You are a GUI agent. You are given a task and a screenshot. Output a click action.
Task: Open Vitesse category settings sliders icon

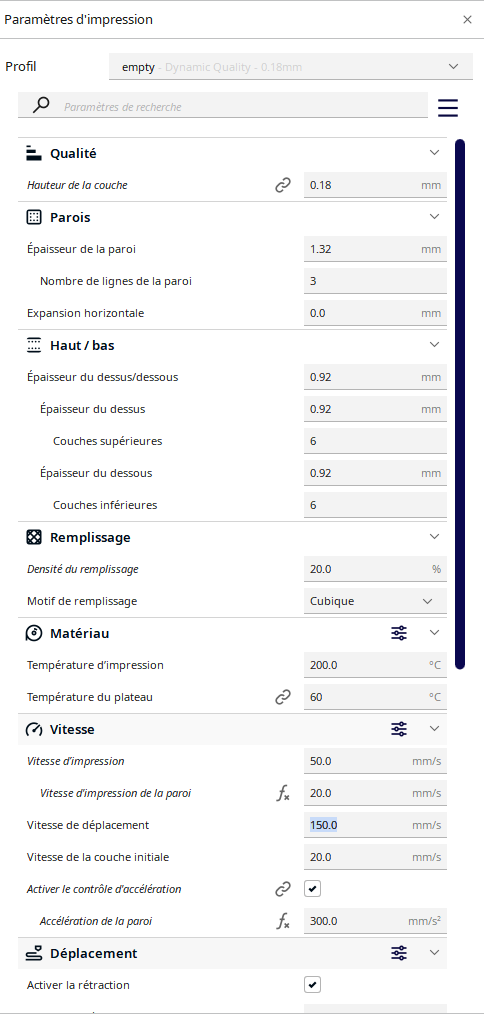(x=399, y=729)
